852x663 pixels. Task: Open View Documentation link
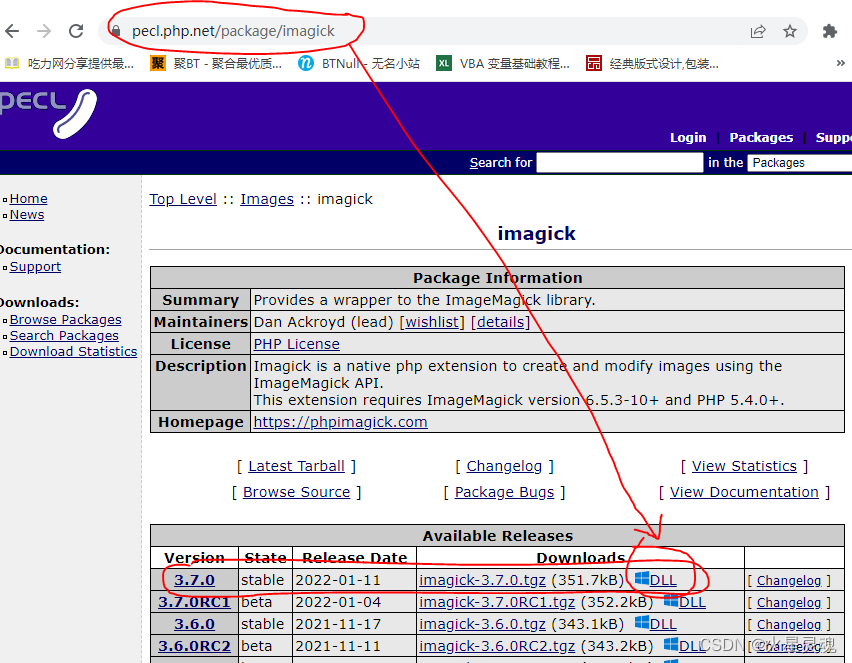744,492
